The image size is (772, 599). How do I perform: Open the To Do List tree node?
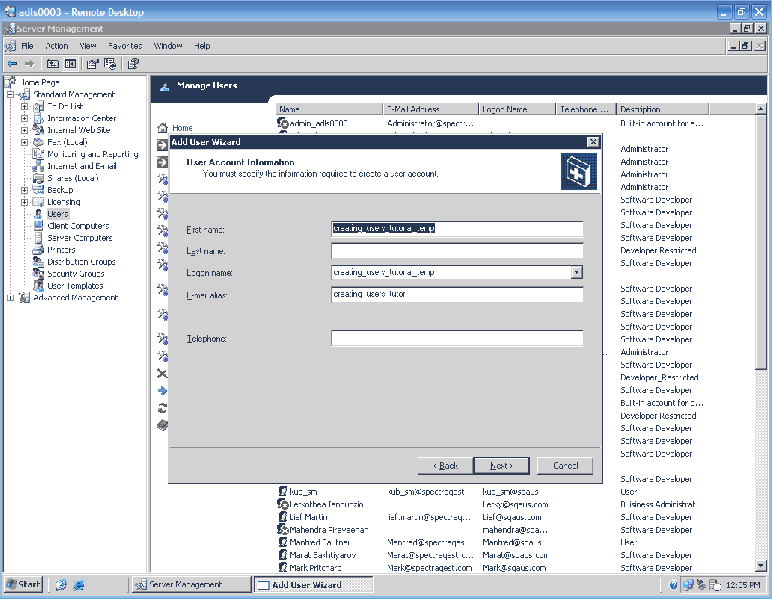65,106
